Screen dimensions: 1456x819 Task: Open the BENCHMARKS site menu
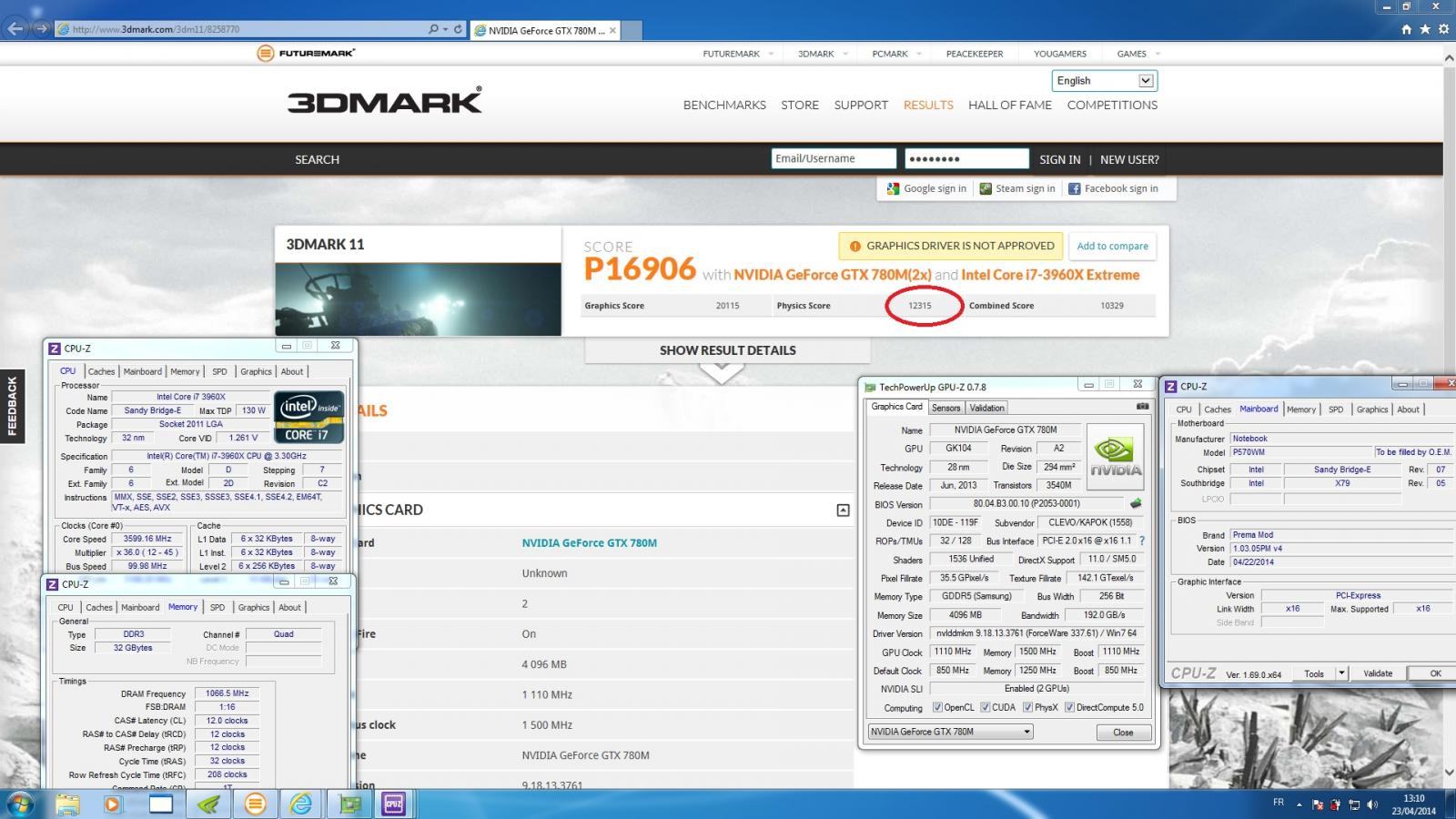724,105
